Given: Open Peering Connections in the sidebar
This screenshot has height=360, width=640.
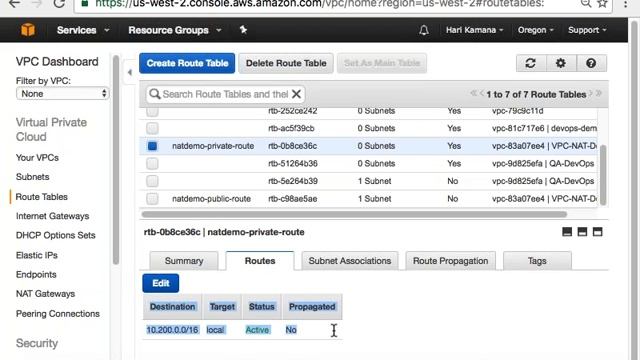Looking at the screenshot, I should (58, 313).
